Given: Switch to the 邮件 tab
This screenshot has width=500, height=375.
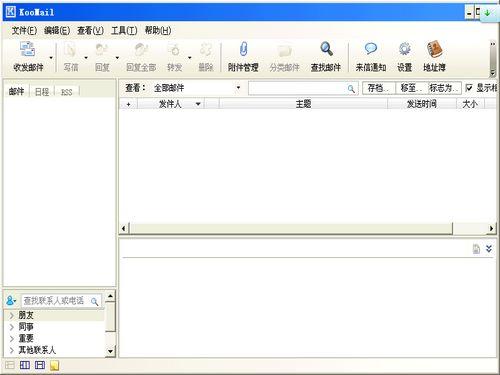Looking at the screenshot, I should click(x=16, y=91).
